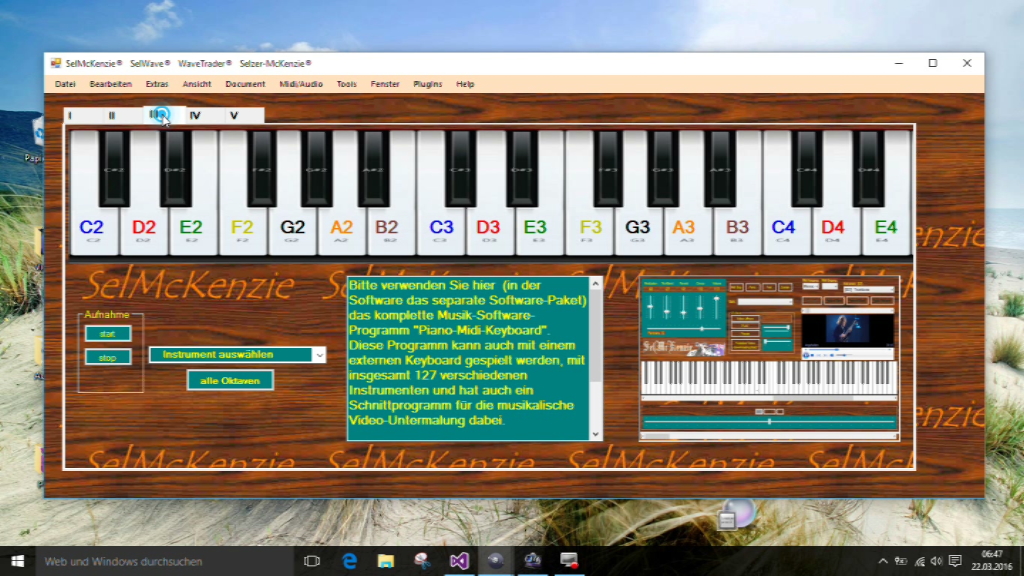
Task: Open the Action Center notifications icon
Action: (955, 561)
